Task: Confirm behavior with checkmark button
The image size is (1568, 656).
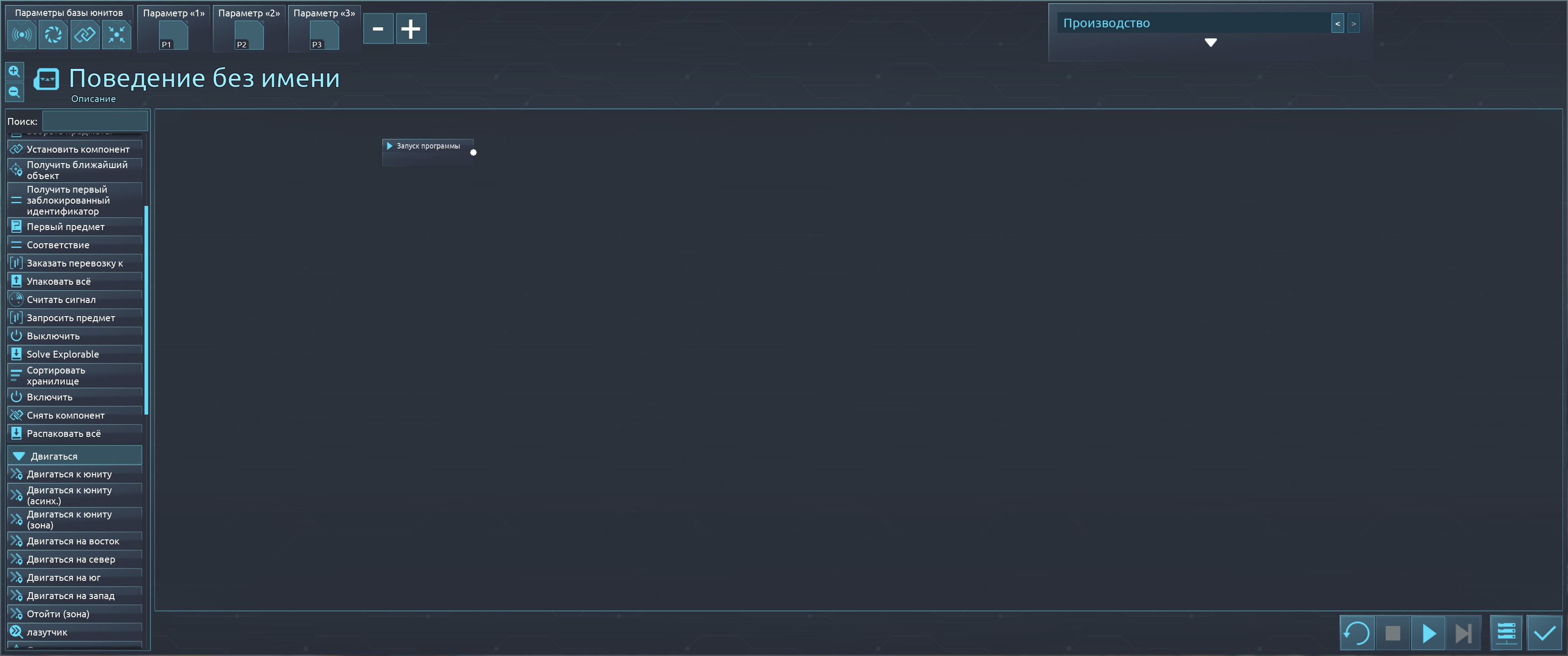Action: pyautogui.click(x=1544, y=633)
